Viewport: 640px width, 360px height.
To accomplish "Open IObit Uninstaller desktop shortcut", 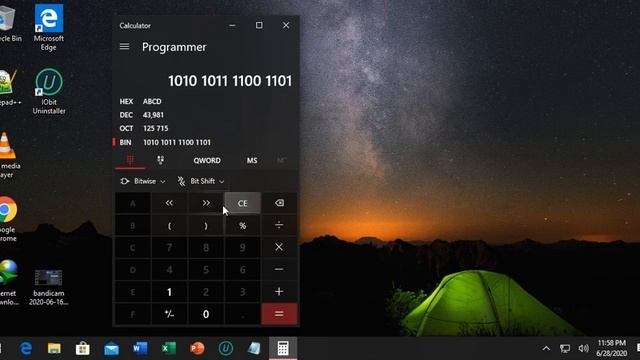I will tap(49, 91).
